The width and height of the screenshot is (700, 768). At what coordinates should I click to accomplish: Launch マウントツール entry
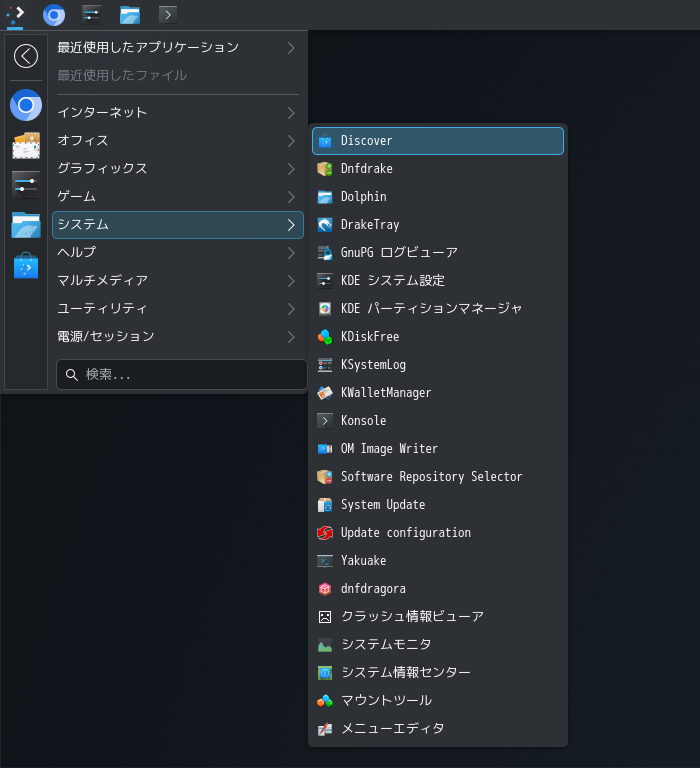pos(438,700)
